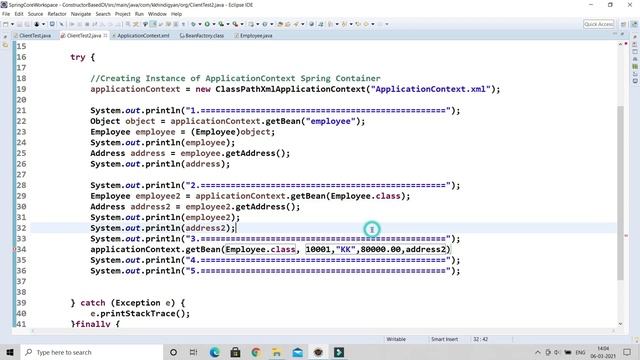
Task: Click the getAddress() call on line 25
Action: coord(255,153)
